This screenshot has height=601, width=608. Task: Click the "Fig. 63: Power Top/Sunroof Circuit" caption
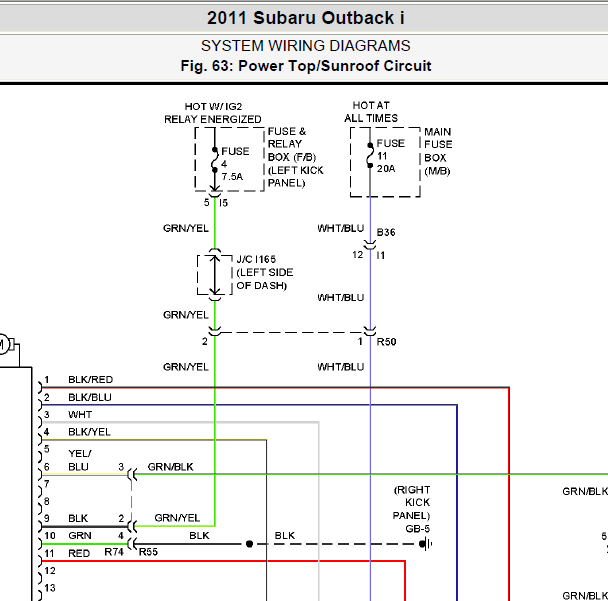[x=306, y=66]
